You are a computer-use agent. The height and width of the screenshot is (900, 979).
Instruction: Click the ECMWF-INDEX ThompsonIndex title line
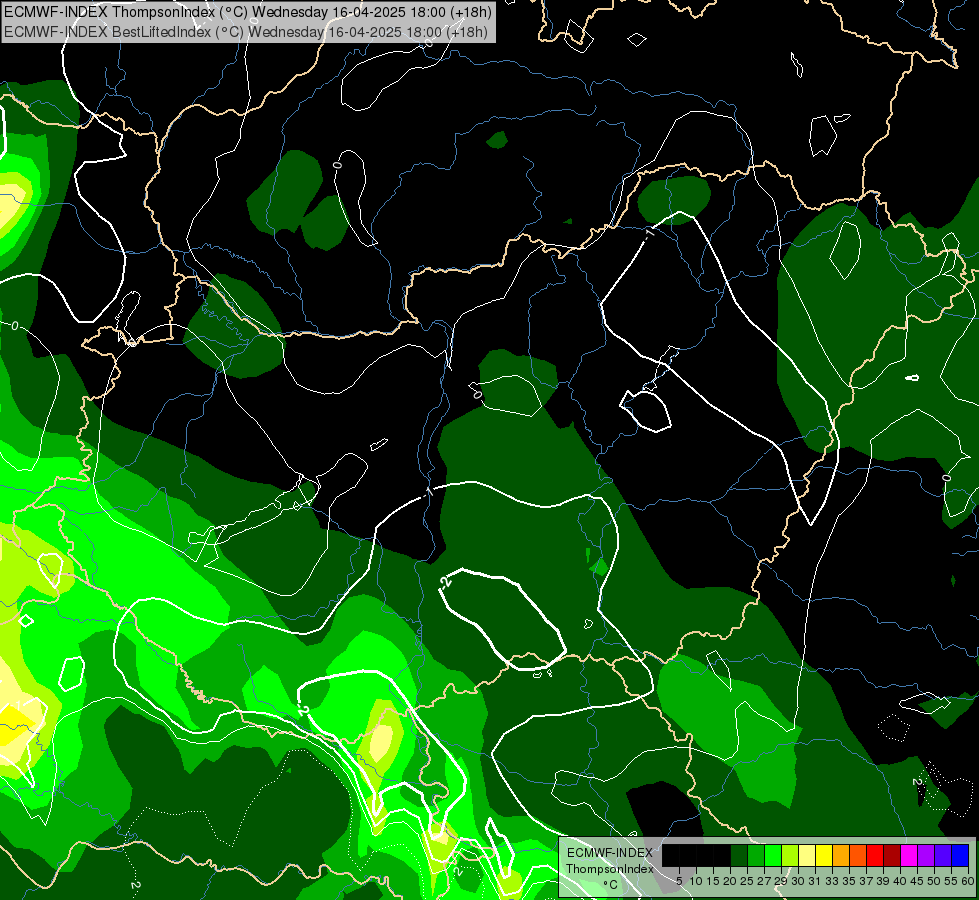(x=248, y=12)
